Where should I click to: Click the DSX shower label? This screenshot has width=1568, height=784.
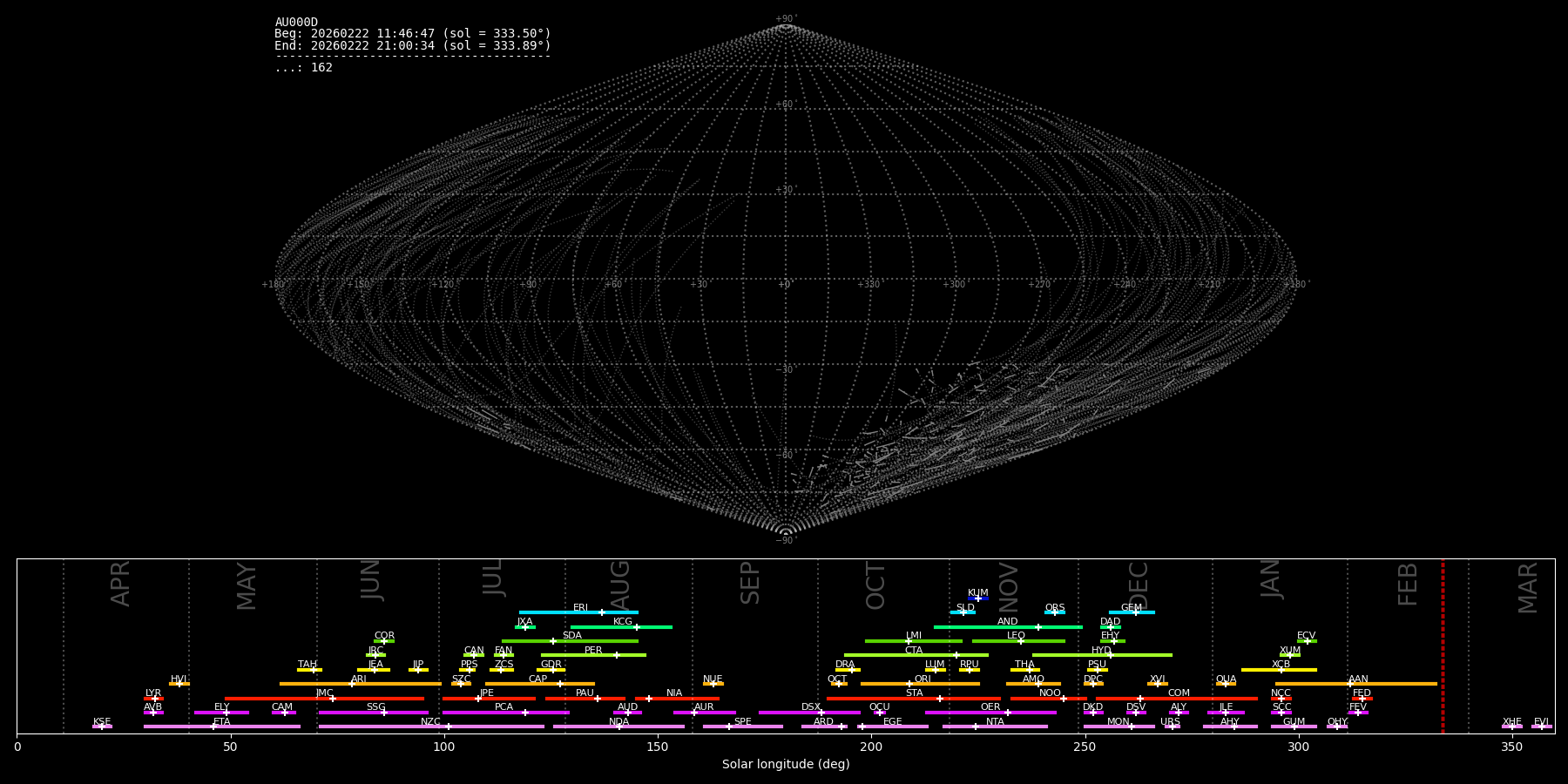pos(811,707)
